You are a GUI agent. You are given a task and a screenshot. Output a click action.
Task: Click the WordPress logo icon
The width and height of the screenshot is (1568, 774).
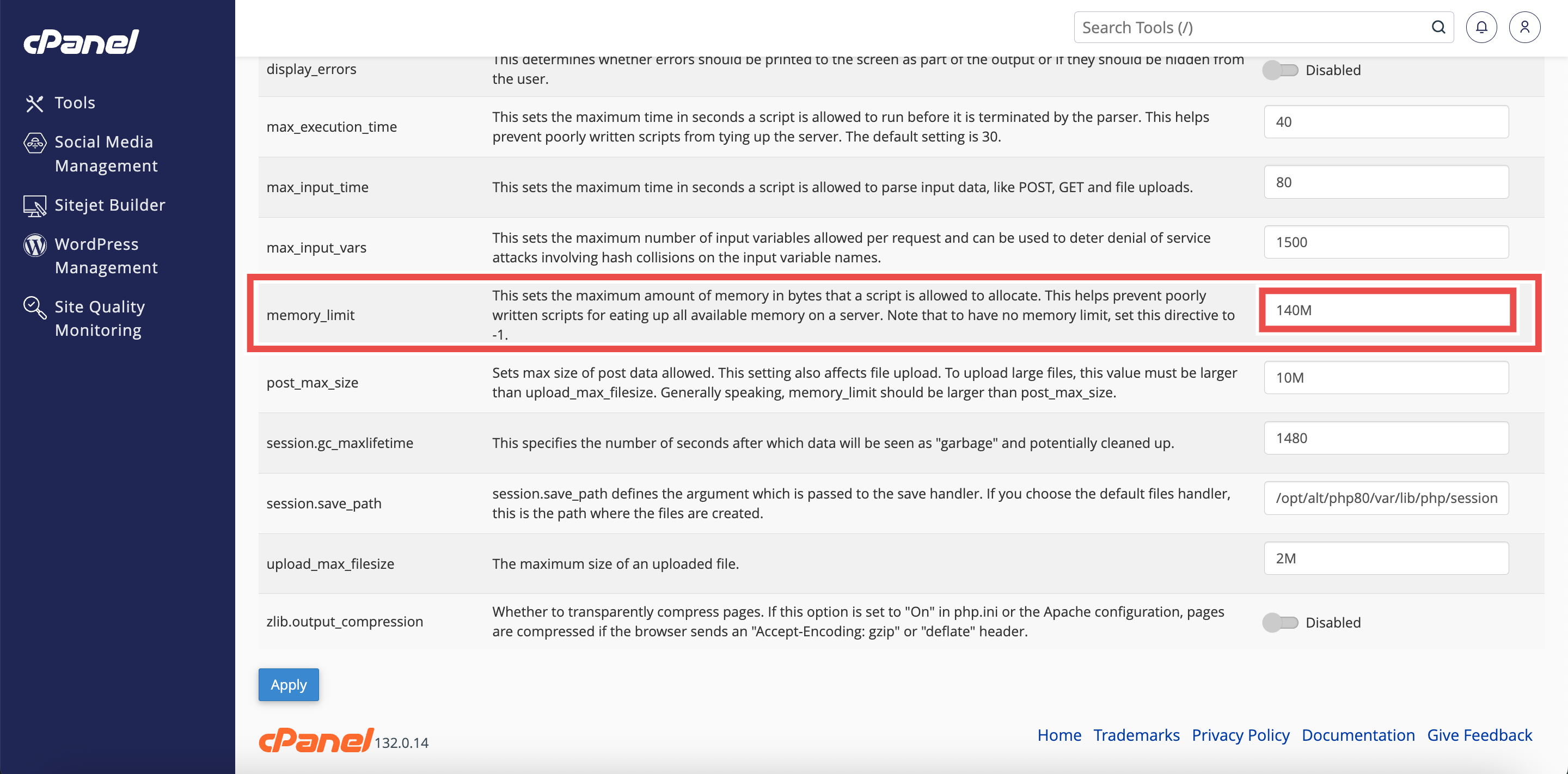pyautogui.click(x=35, y=244)
